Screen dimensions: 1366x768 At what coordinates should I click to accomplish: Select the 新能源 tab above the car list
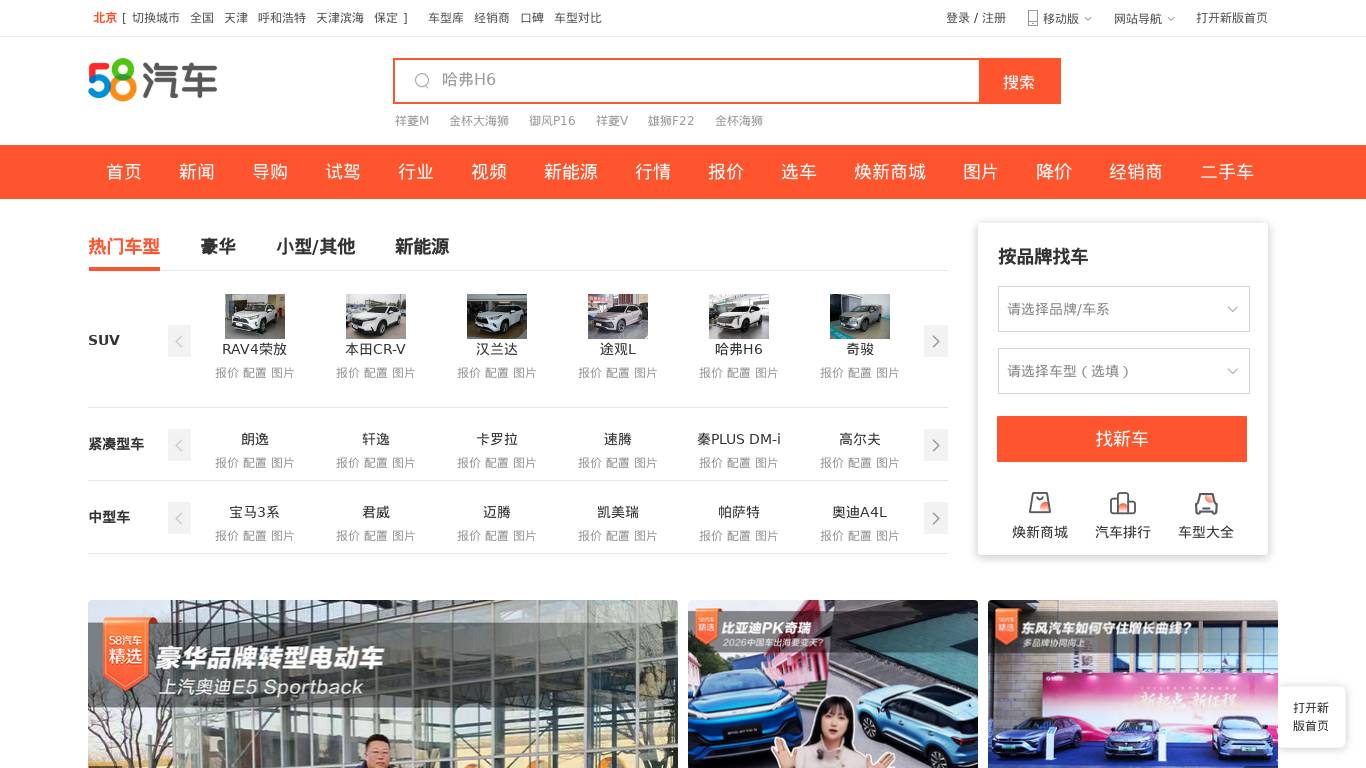pyautogui.click(x=422, y=247)
